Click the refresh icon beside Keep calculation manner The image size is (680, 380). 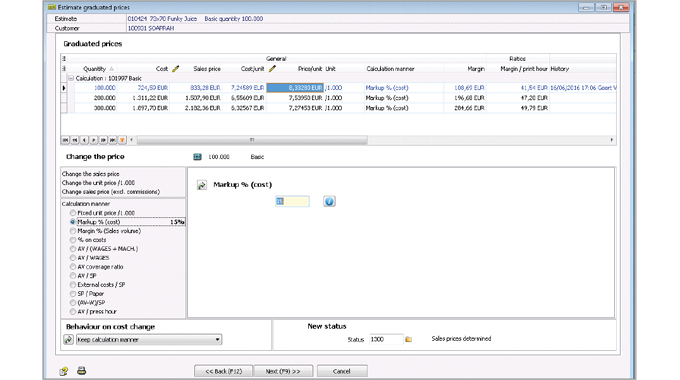click(69, 339)
